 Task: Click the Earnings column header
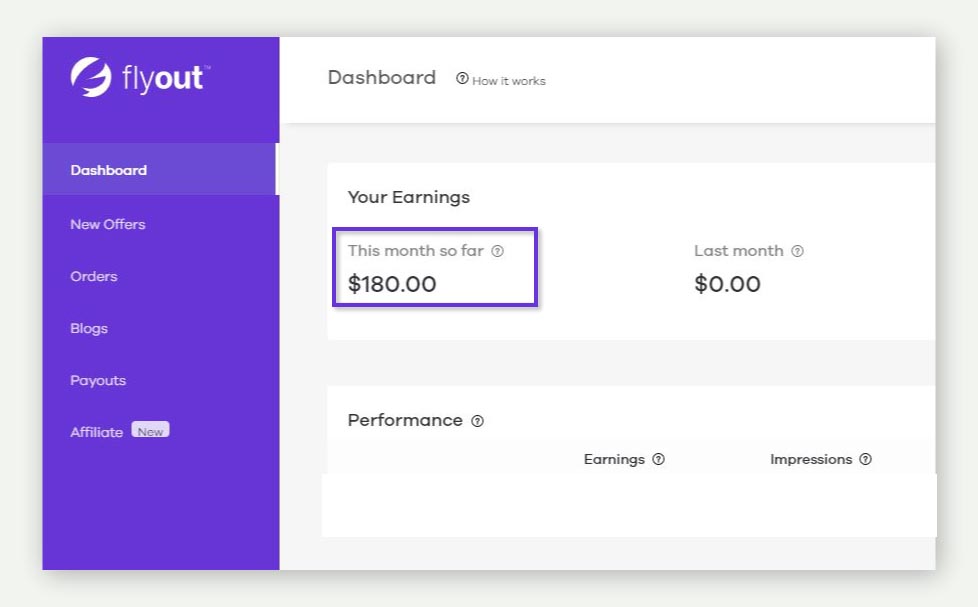tap(614, 460)
